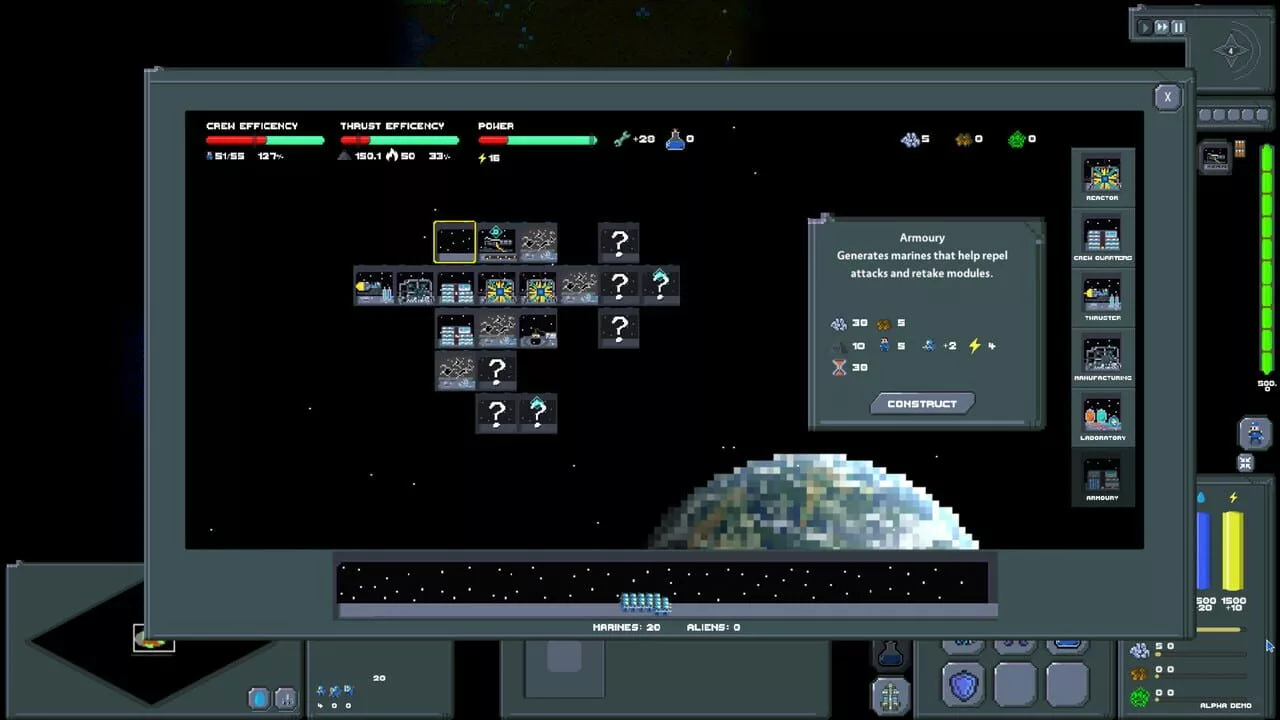Close the ship construction window
1280x720 pixels.
coord(1167,97)
